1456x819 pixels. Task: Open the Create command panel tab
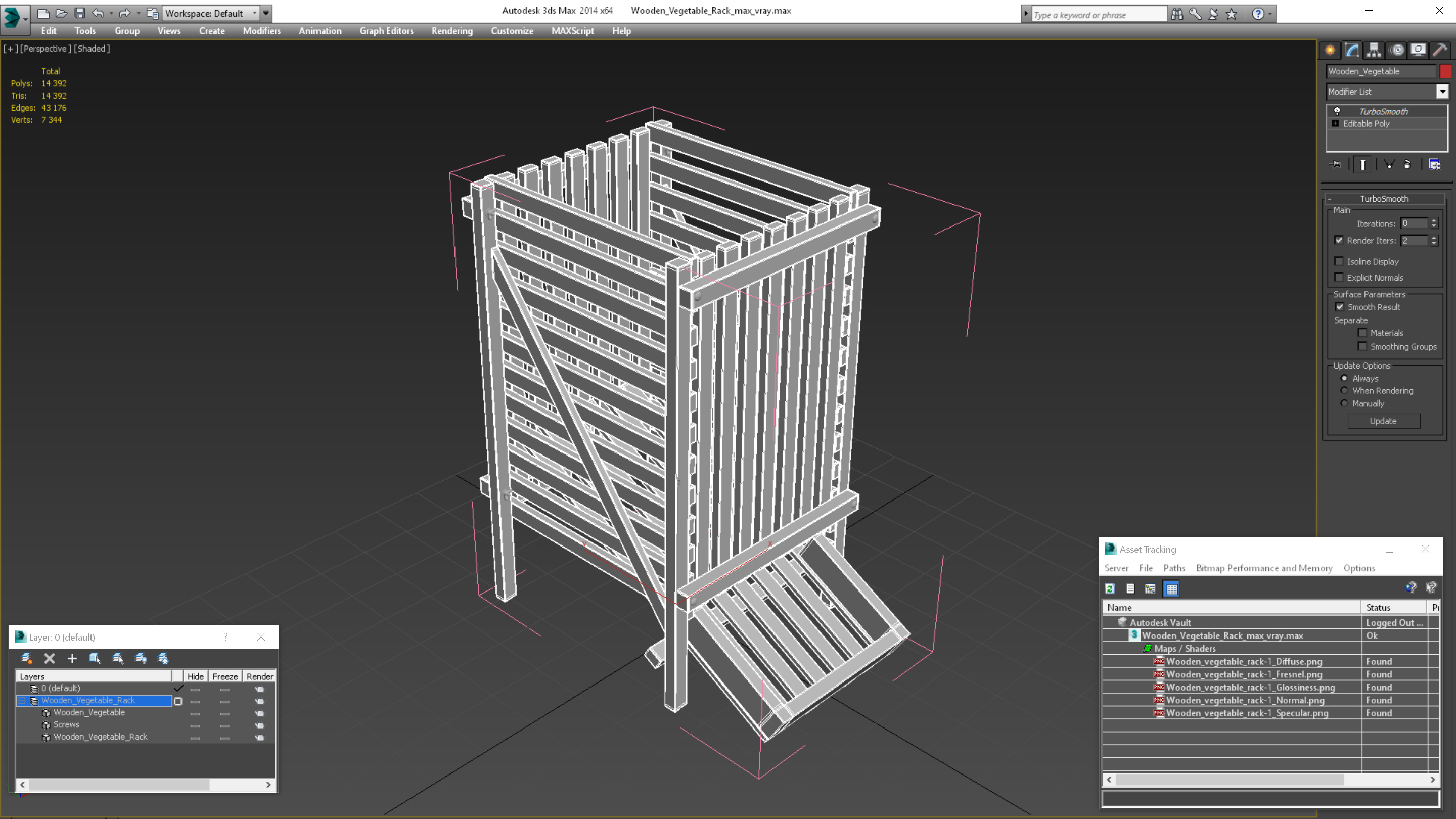point(1330,51)
